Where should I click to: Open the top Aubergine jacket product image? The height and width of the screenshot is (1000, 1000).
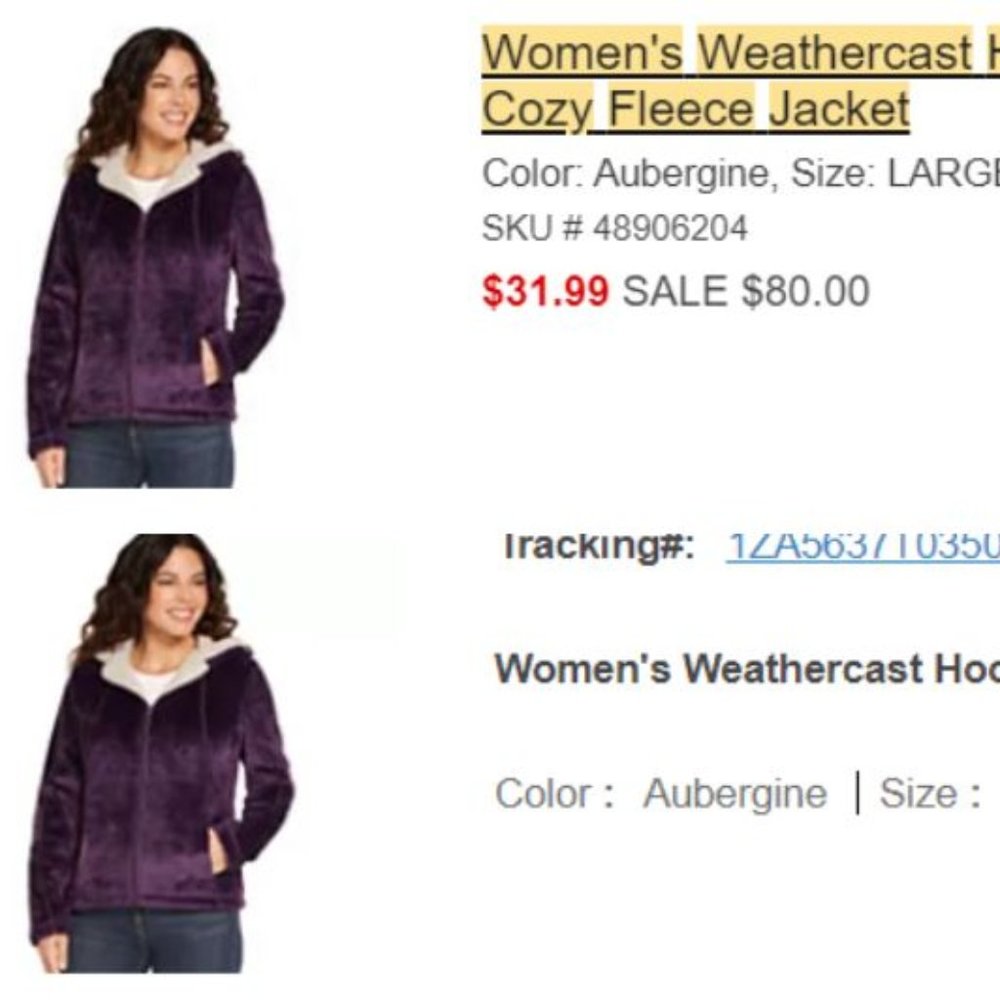point(156,257)
